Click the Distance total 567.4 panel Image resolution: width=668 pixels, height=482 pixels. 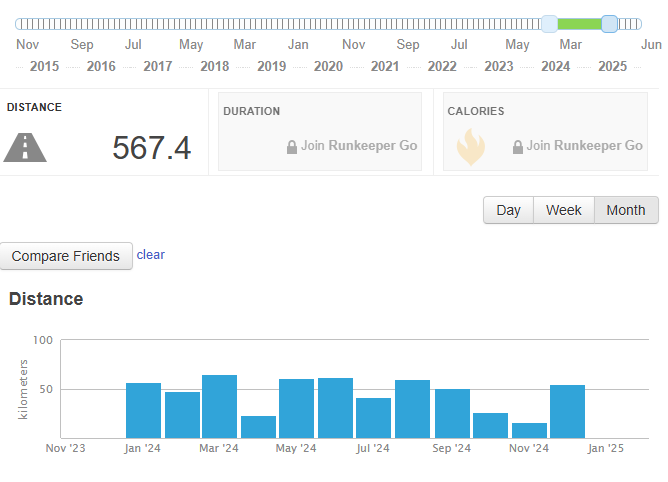[x=104, y=132]
